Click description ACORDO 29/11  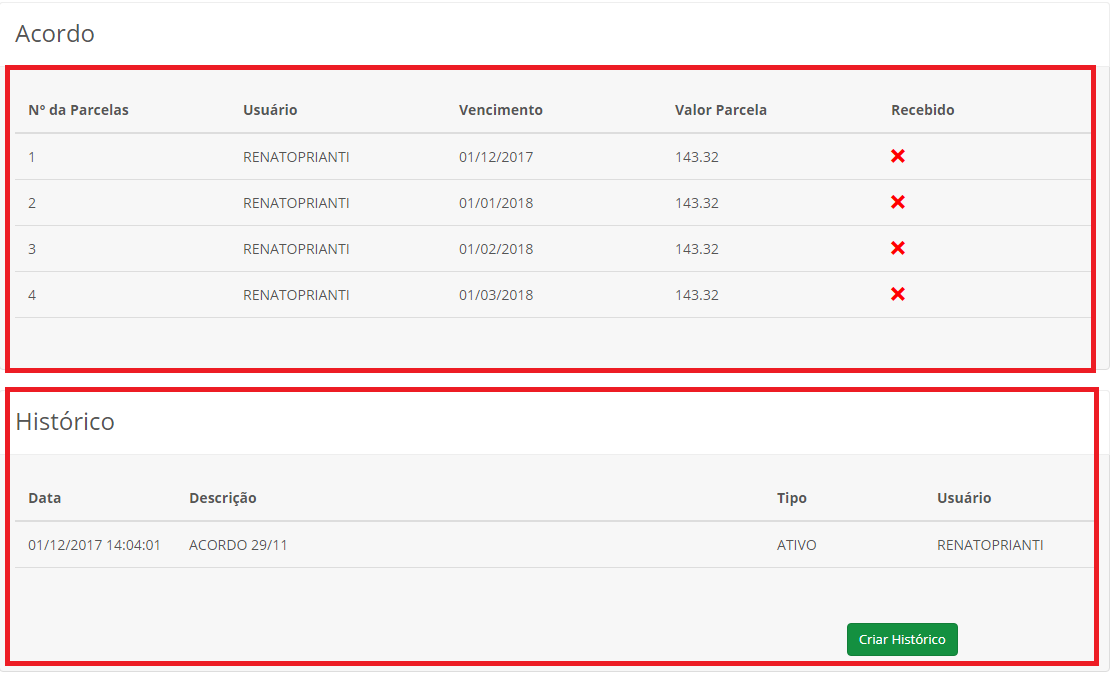pos(238,545)
